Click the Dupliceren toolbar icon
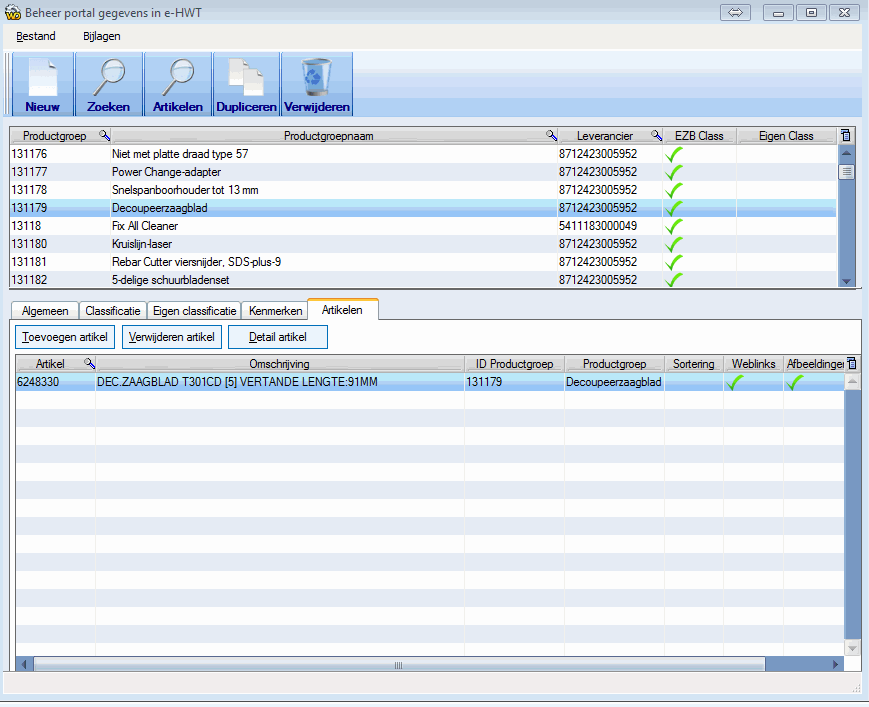 (246, 84)
